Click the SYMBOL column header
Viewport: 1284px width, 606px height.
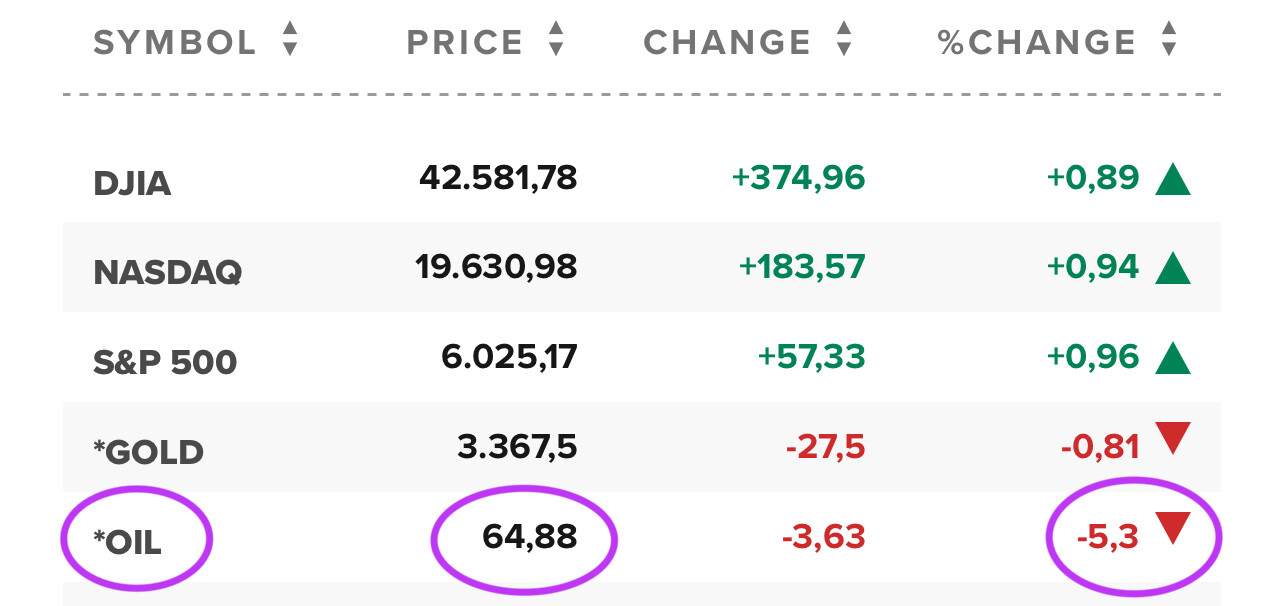pyautogui.click(x=175, y=42)
